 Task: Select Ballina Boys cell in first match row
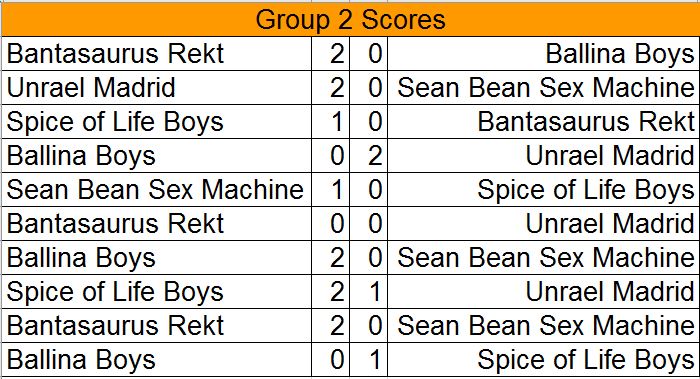coord(543,54)
